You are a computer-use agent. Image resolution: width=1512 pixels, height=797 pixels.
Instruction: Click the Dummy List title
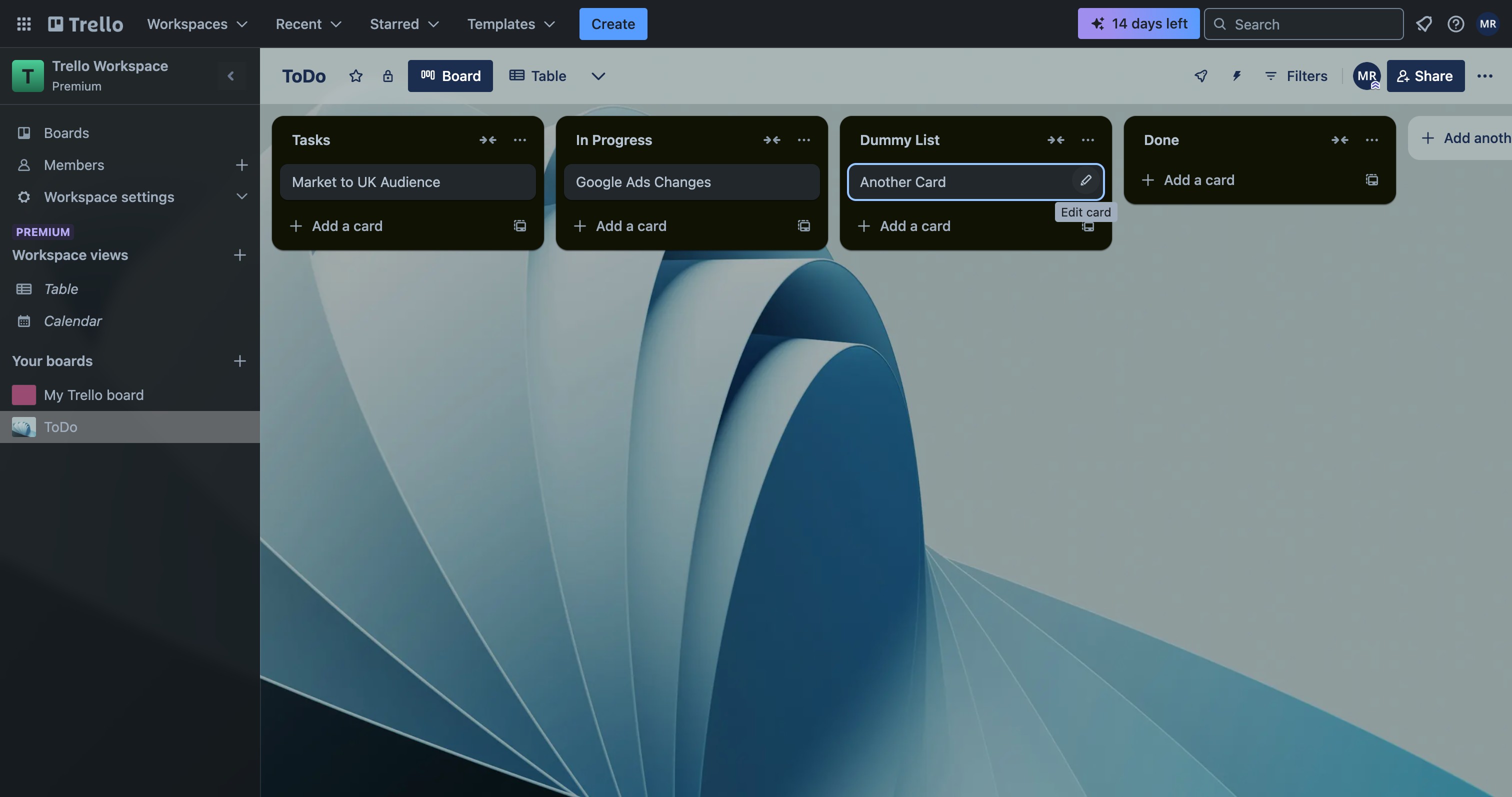click(899, 140)
